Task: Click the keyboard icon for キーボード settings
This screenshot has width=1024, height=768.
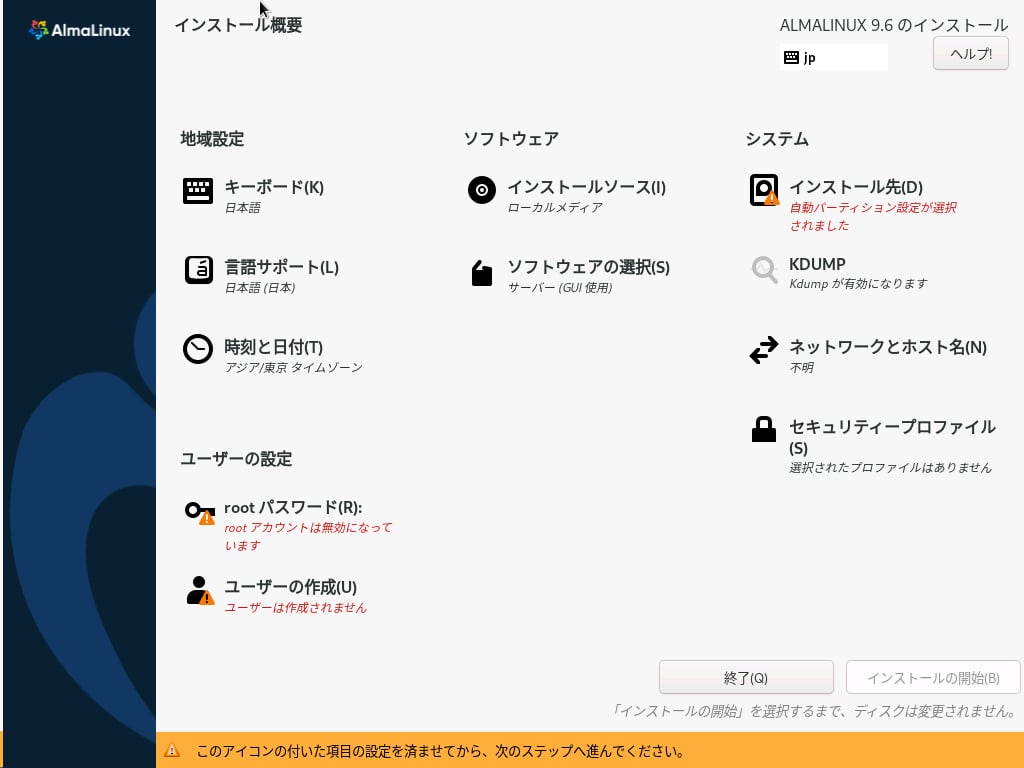Action: (198, 191)
